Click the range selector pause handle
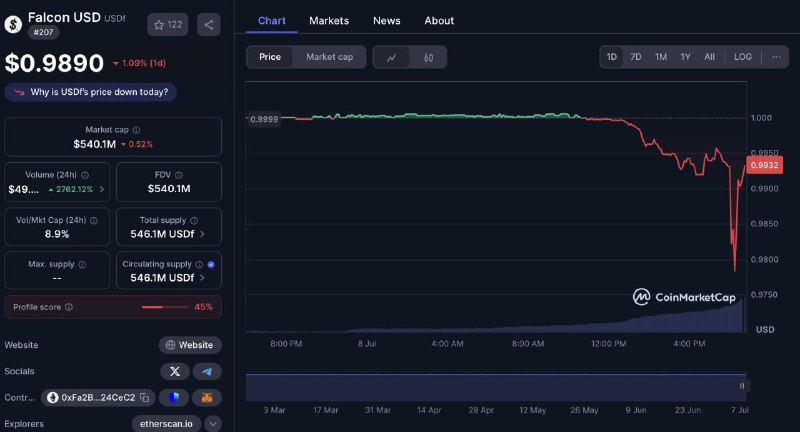The width and height of the screenshot is (800, 432). [x=742, y=386]
